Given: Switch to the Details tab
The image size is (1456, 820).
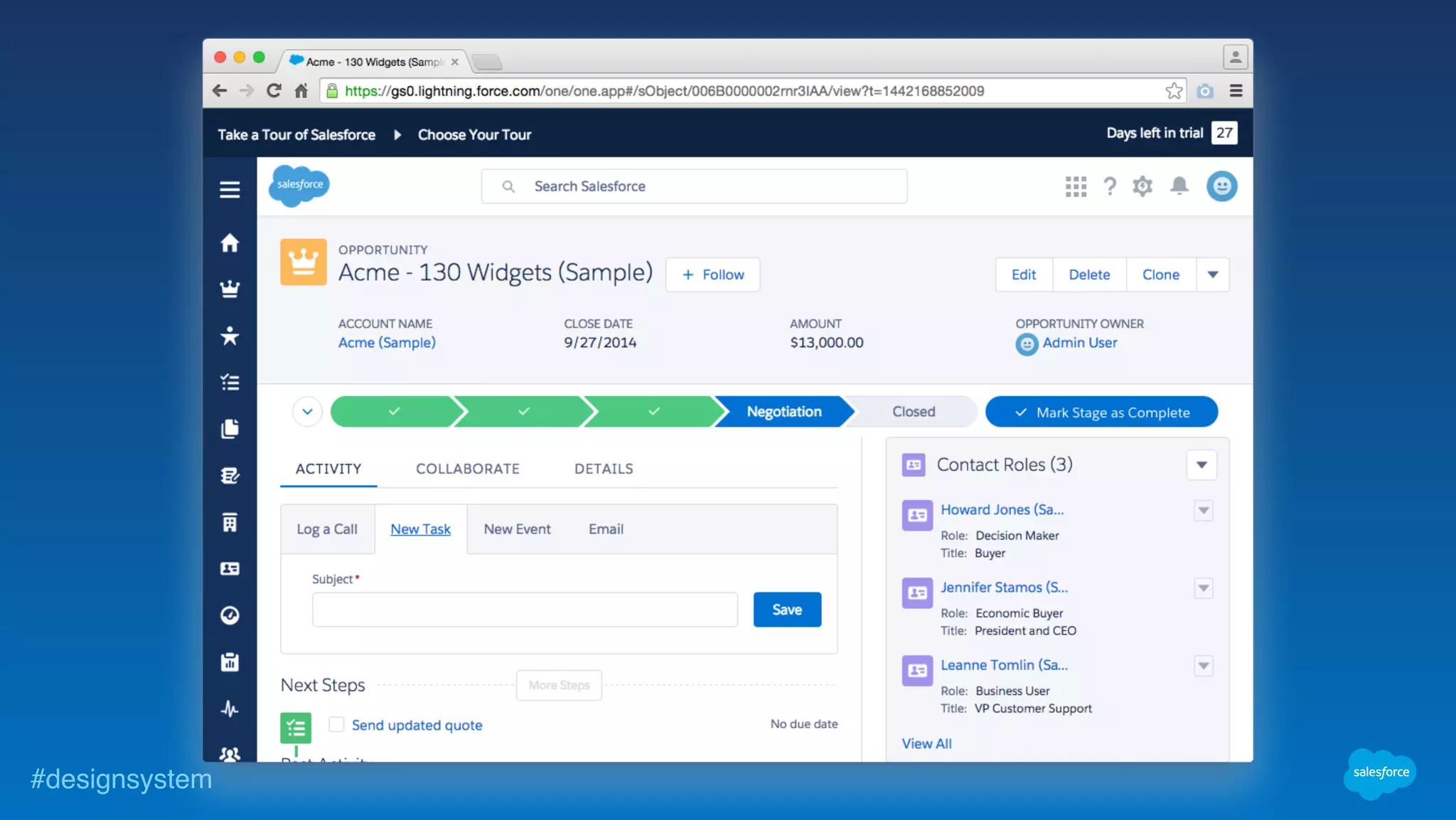Looking at the screenshot, I should pos(604,469).
